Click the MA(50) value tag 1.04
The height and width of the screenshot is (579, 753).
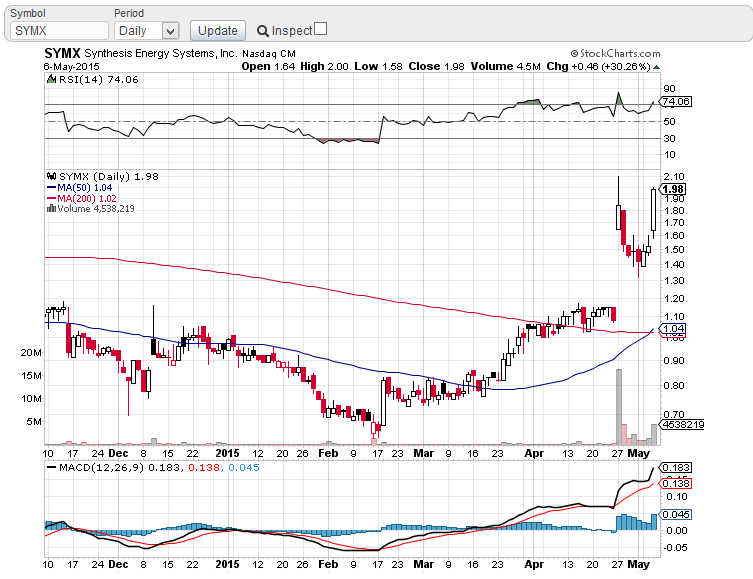coord(672,328)
